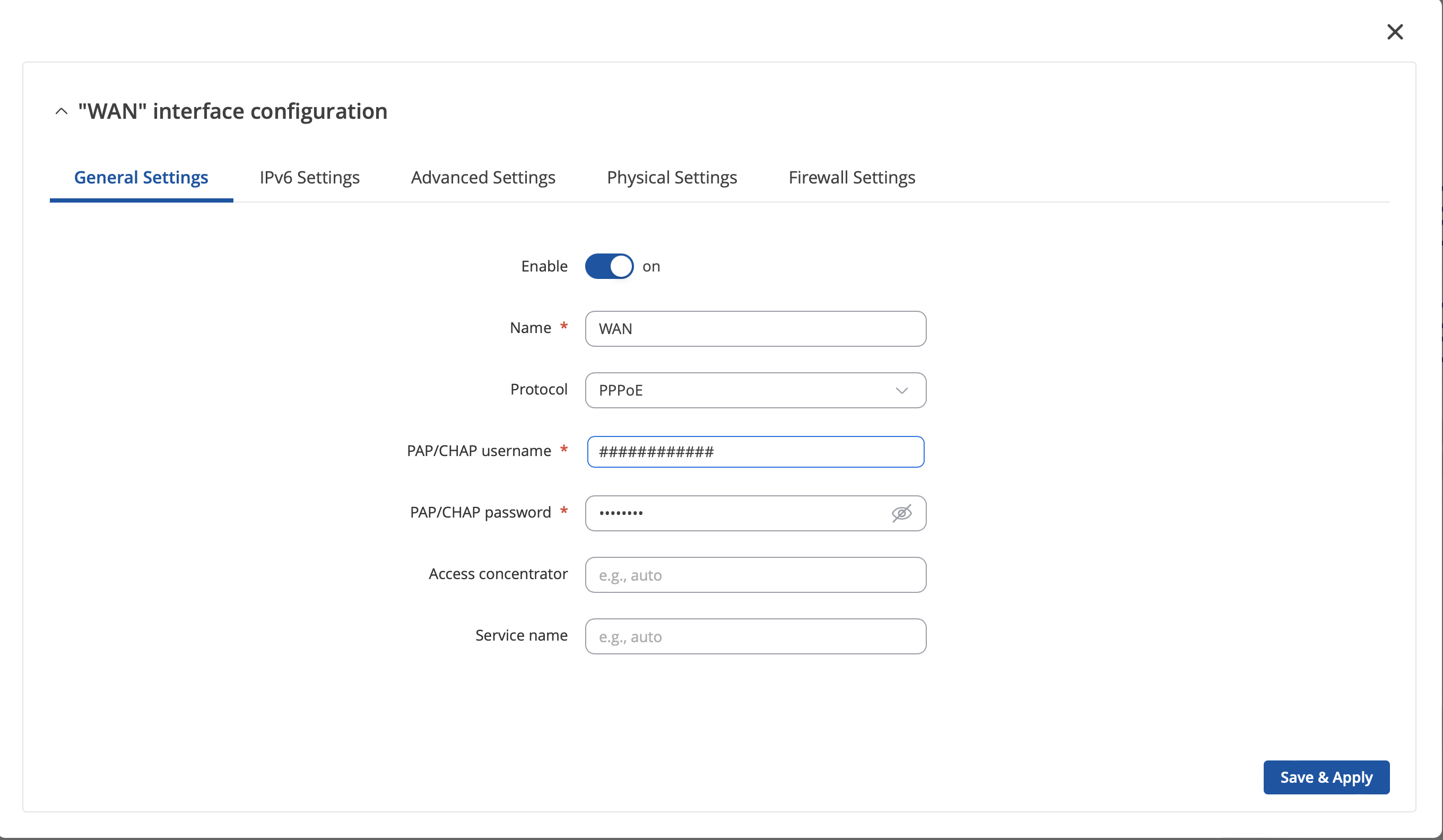This screenshot has width=1443, height=840.
Task: Click the "on" label beside the Enable switch
Action: pyautogui.click(x=651, y=267)
